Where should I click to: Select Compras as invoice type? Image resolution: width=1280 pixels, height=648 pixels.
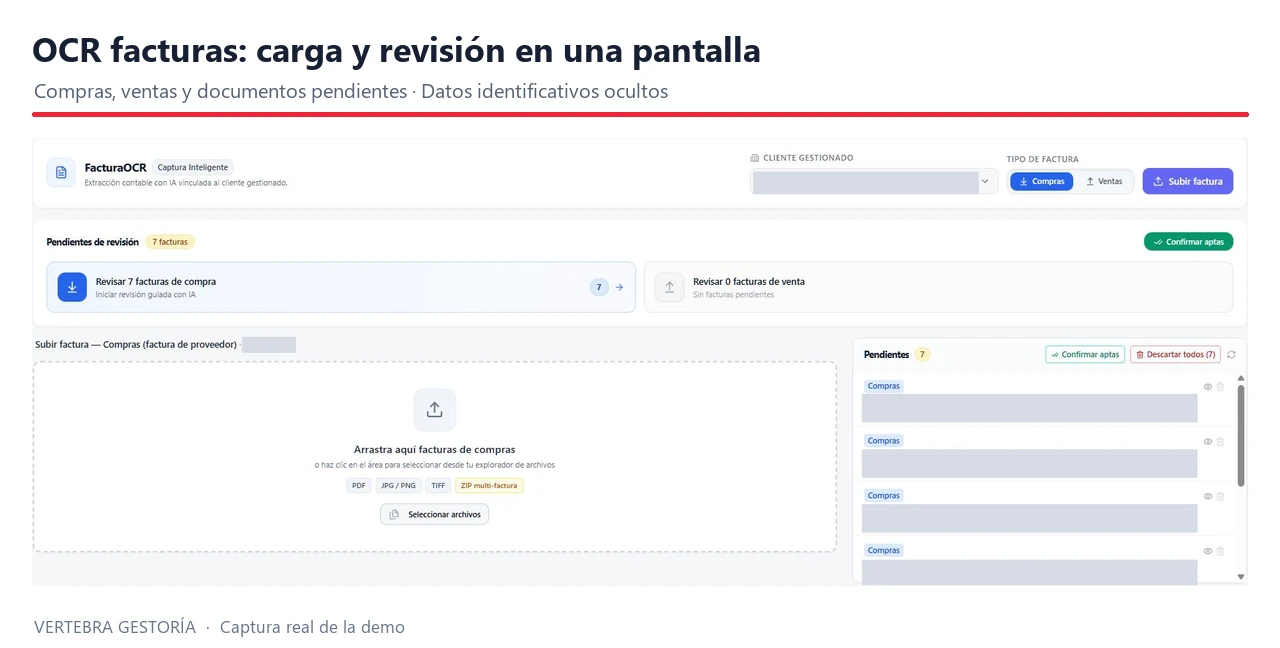[x=1041, y=181]
